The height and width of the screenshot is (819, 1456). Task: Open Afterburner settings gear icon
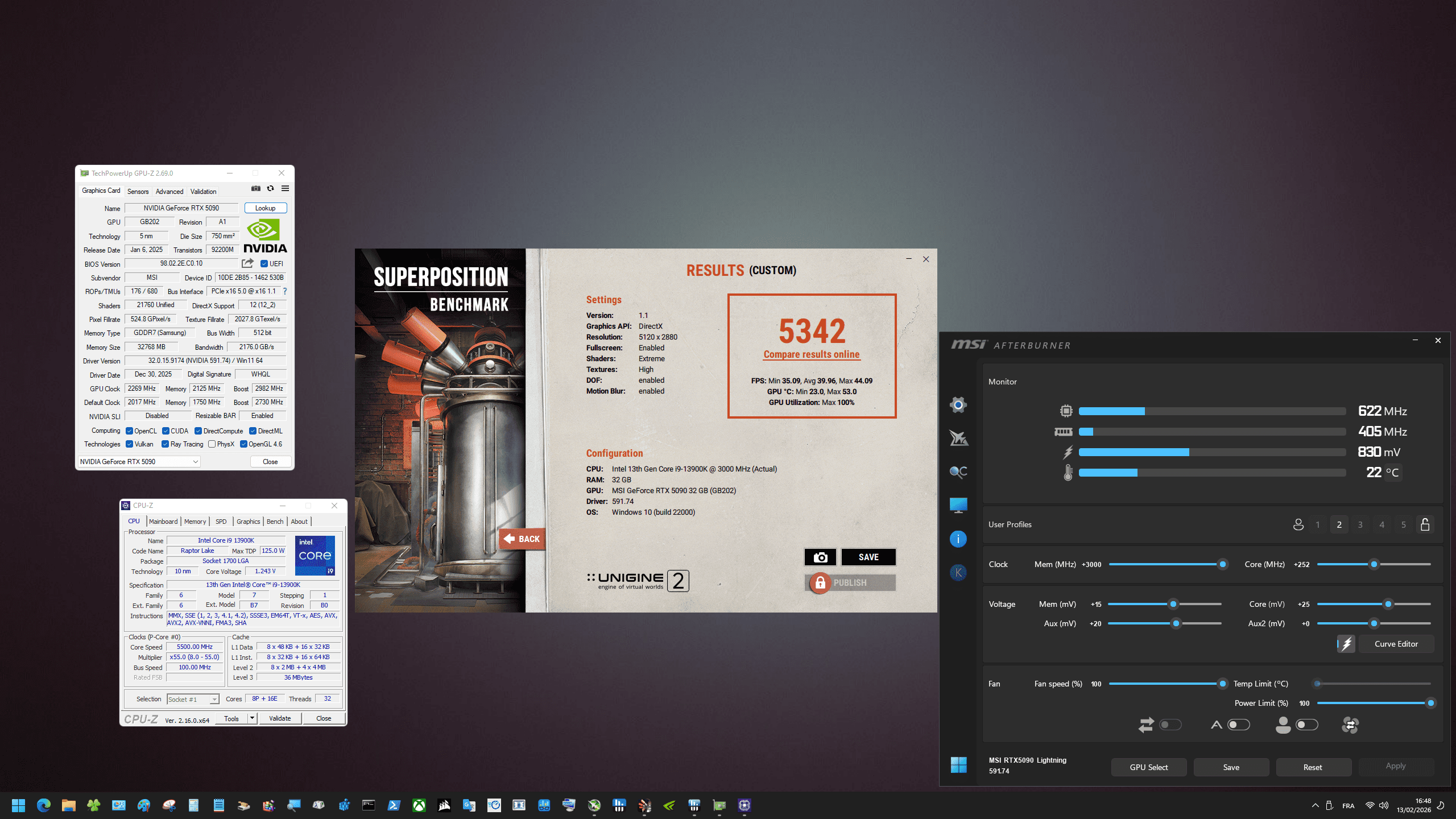pos(958,405)
